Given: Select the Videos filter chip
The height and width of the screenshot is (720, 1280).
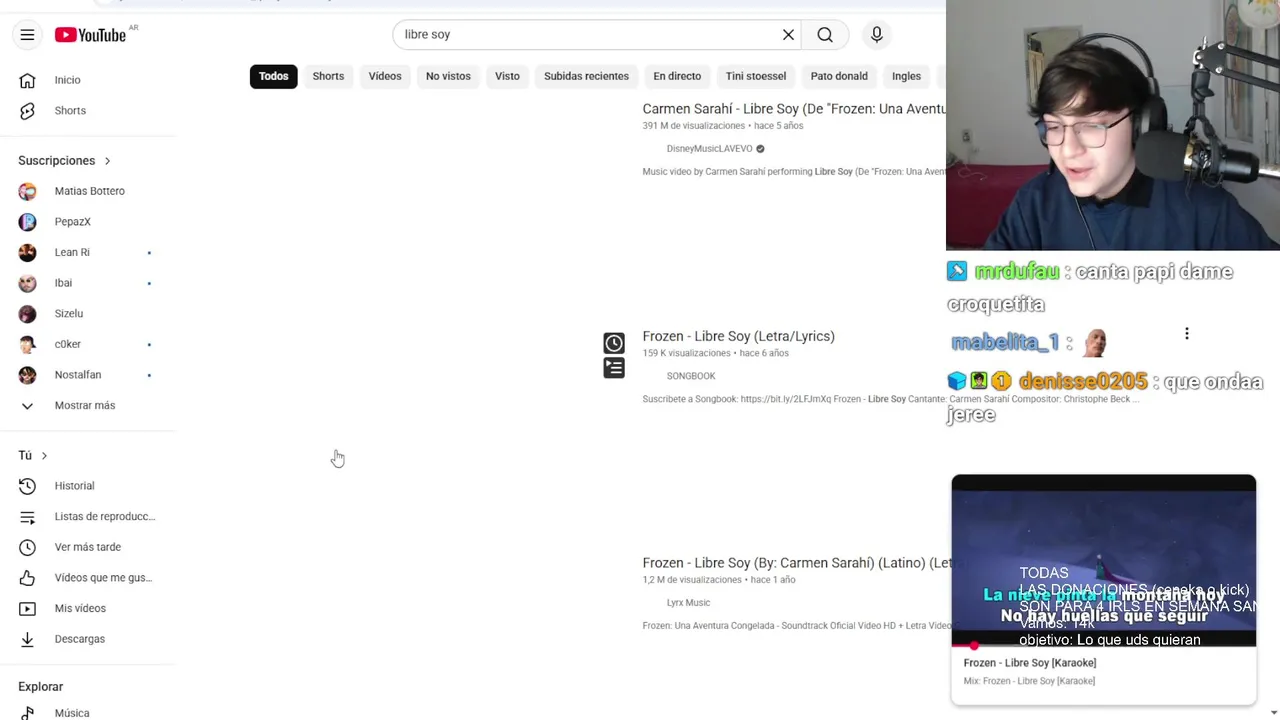Looking at the screenshot, I should tap(385, 76).
